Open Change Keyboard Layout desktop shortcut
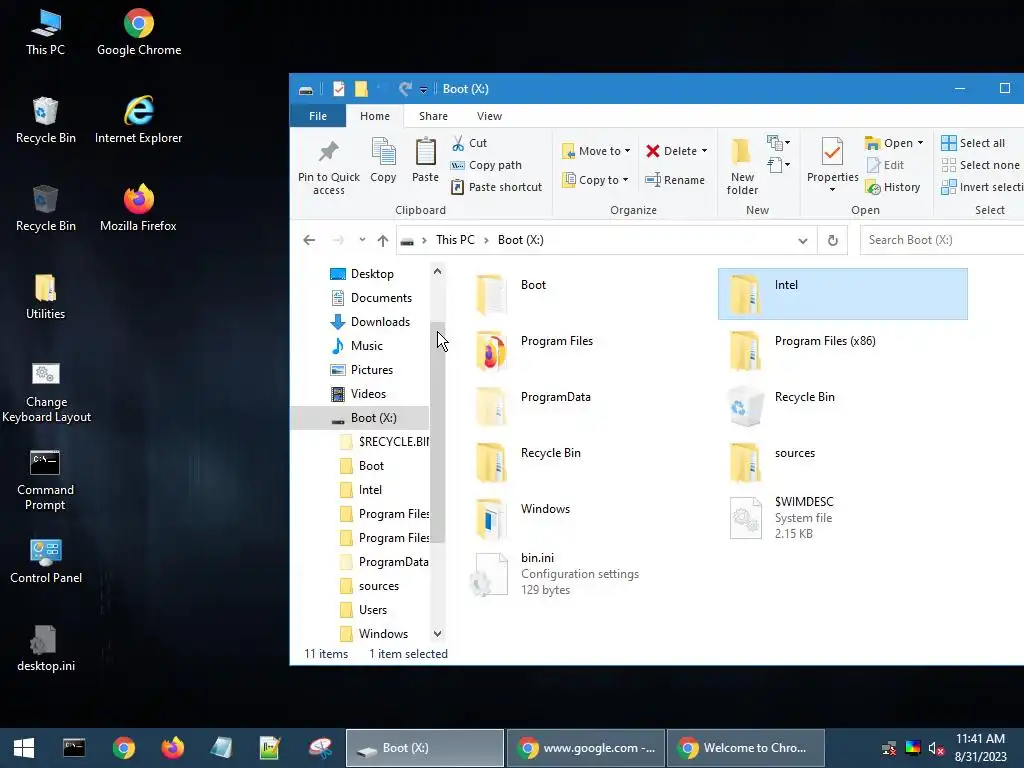The image size is (1024, 768). [x=46, y=392]
